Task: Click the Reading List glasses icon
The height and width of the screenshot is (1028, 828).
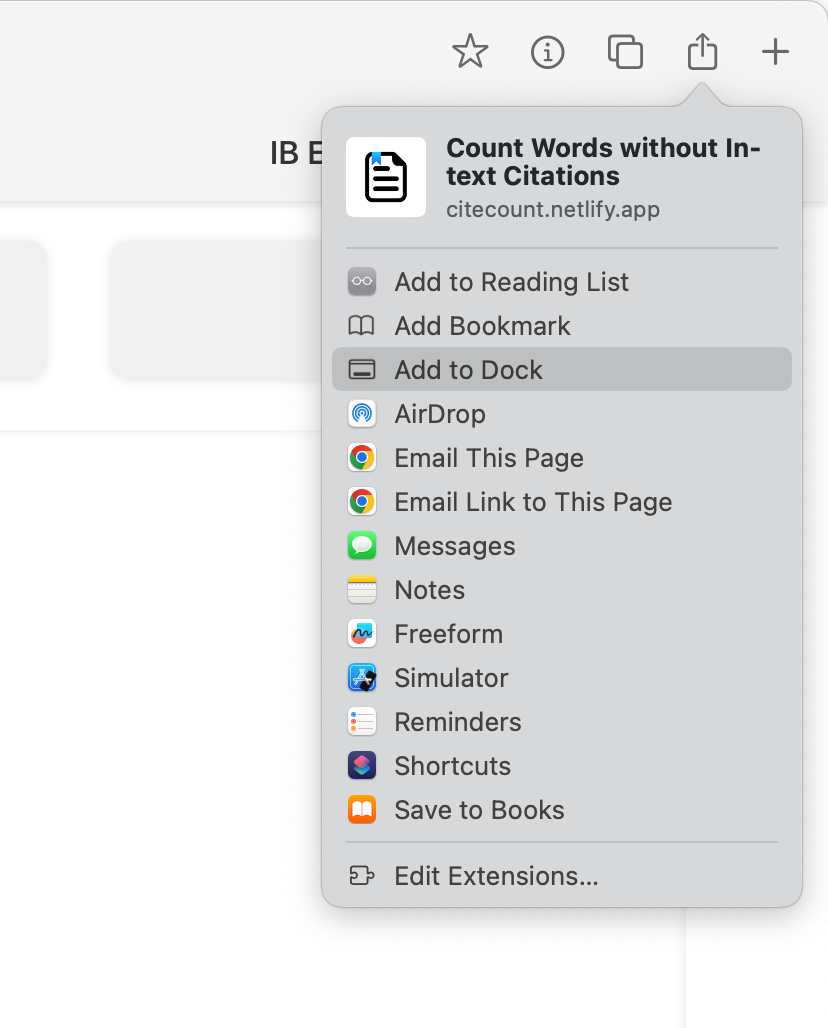Action: [x=362, y=282]
